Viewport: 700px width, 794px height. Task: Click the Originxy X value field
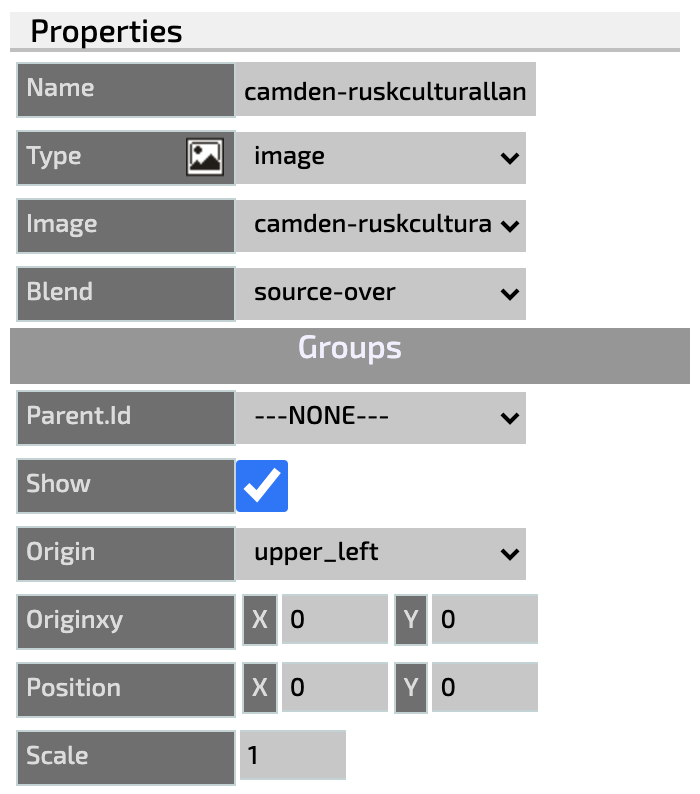coord(335,619)
